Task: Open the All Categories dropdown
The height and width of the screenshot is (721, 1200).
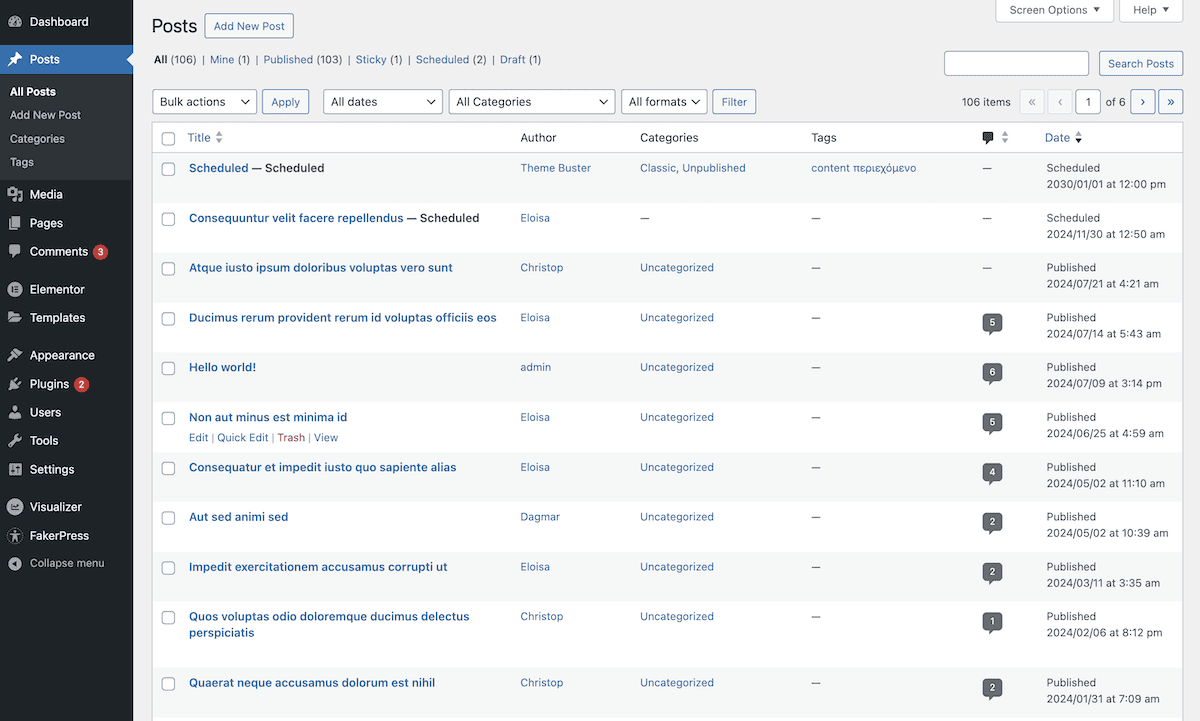Action: pos(531,101)
